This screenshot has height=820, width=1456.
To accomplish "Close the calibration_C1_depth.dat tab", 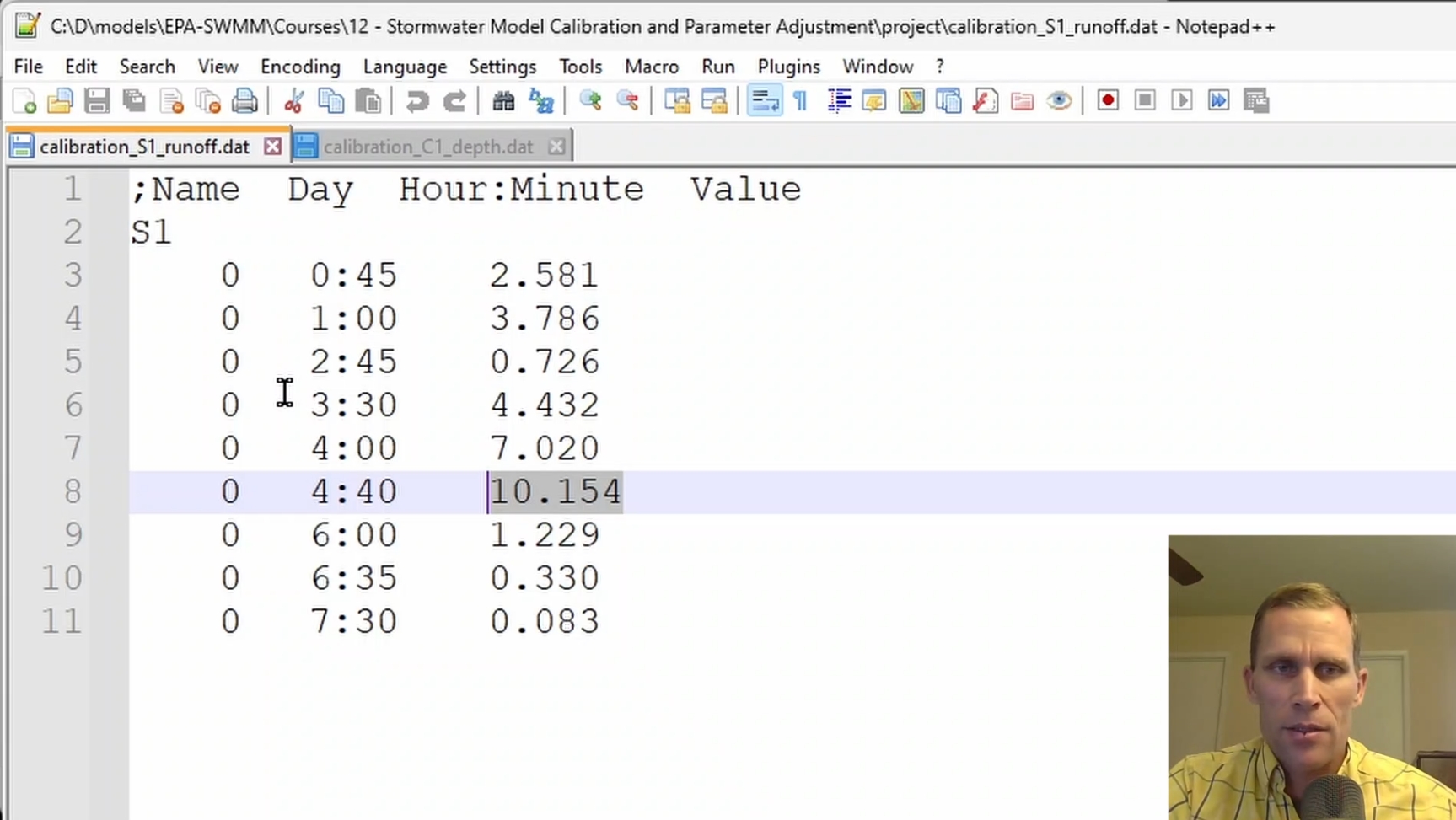I will click(556, 147).
